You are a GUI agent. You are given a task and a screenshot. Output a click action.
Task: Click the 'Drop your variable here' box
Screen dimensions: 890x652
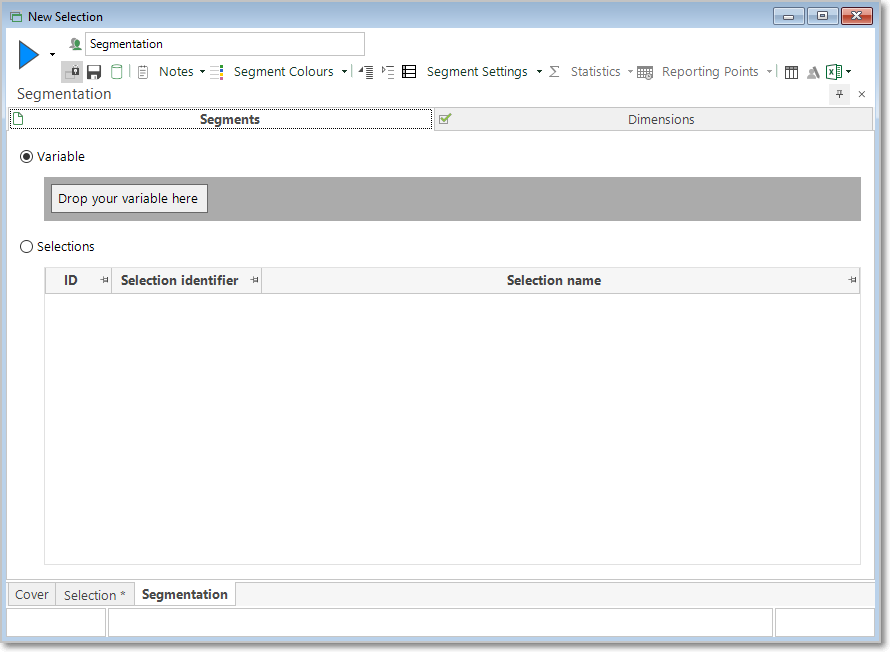[x=129, y=199]
